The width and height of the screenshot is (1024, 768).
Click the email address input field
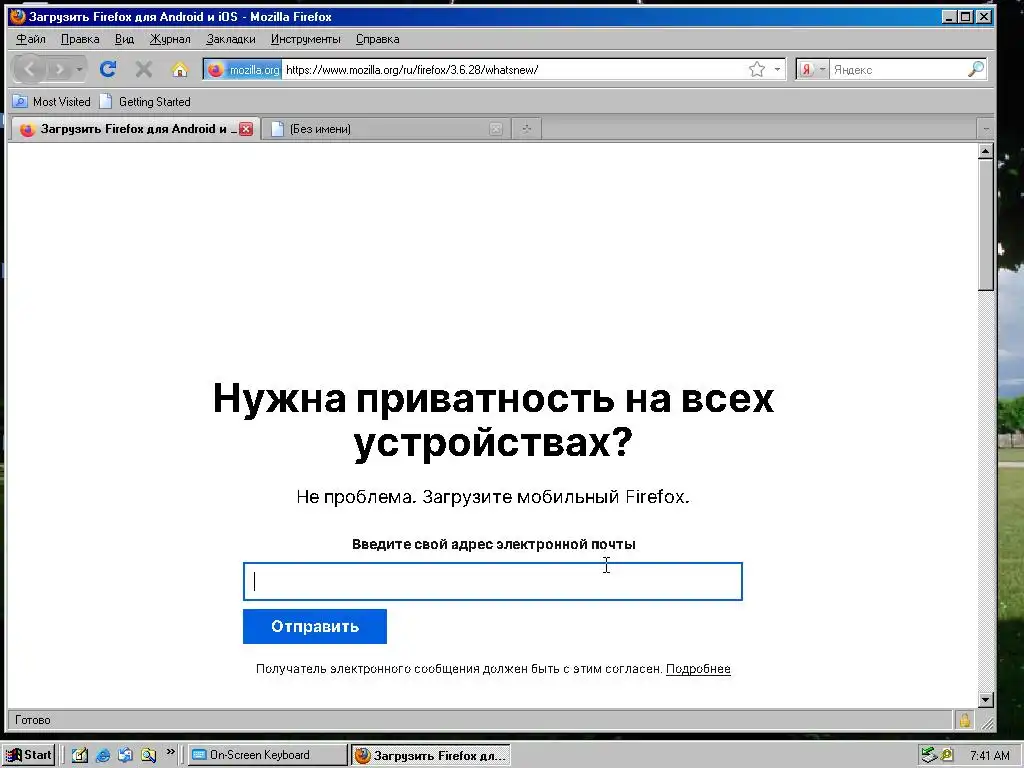click(492, 581)
